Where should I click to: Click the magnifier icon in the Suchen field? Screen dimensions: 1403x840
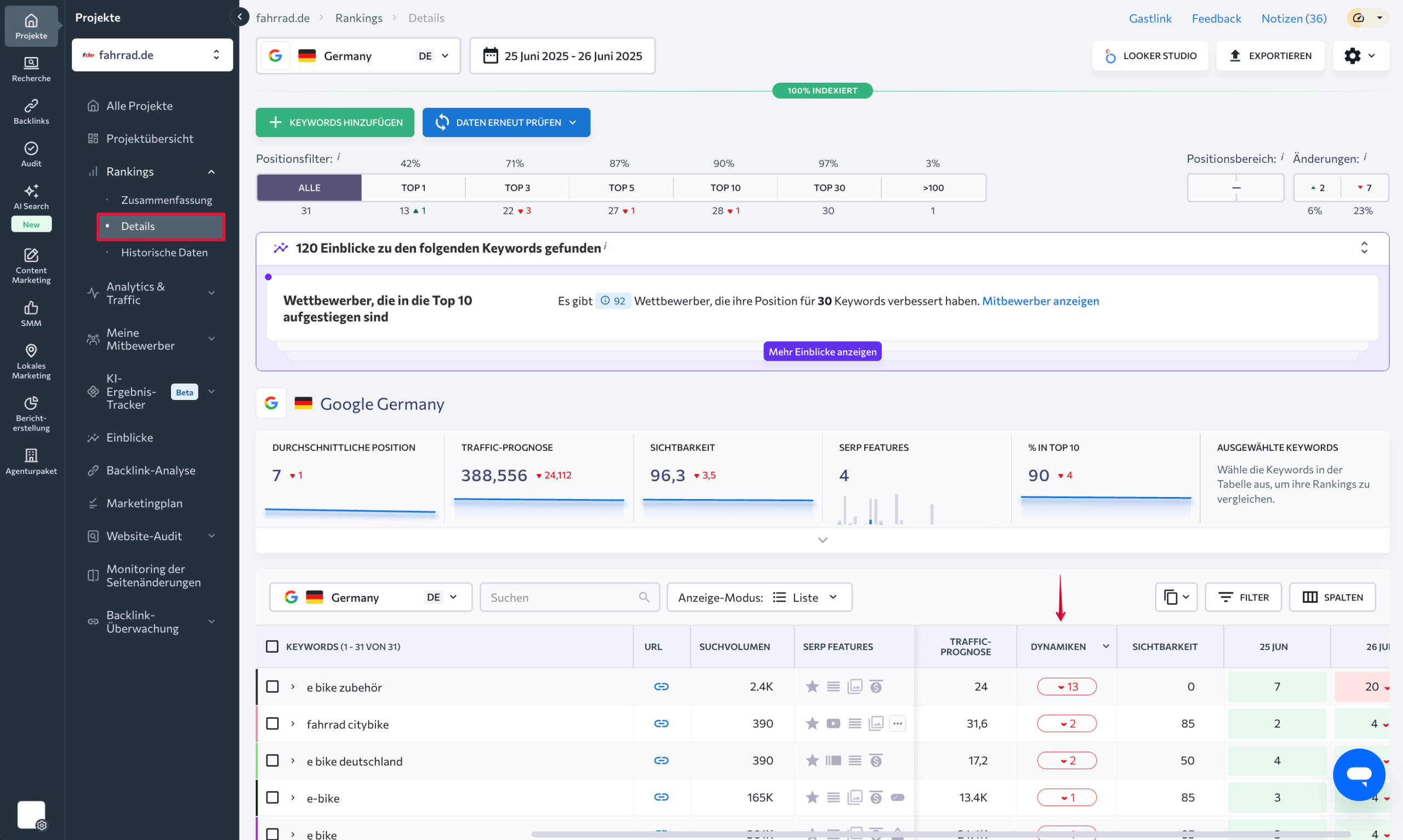[644, 597]
